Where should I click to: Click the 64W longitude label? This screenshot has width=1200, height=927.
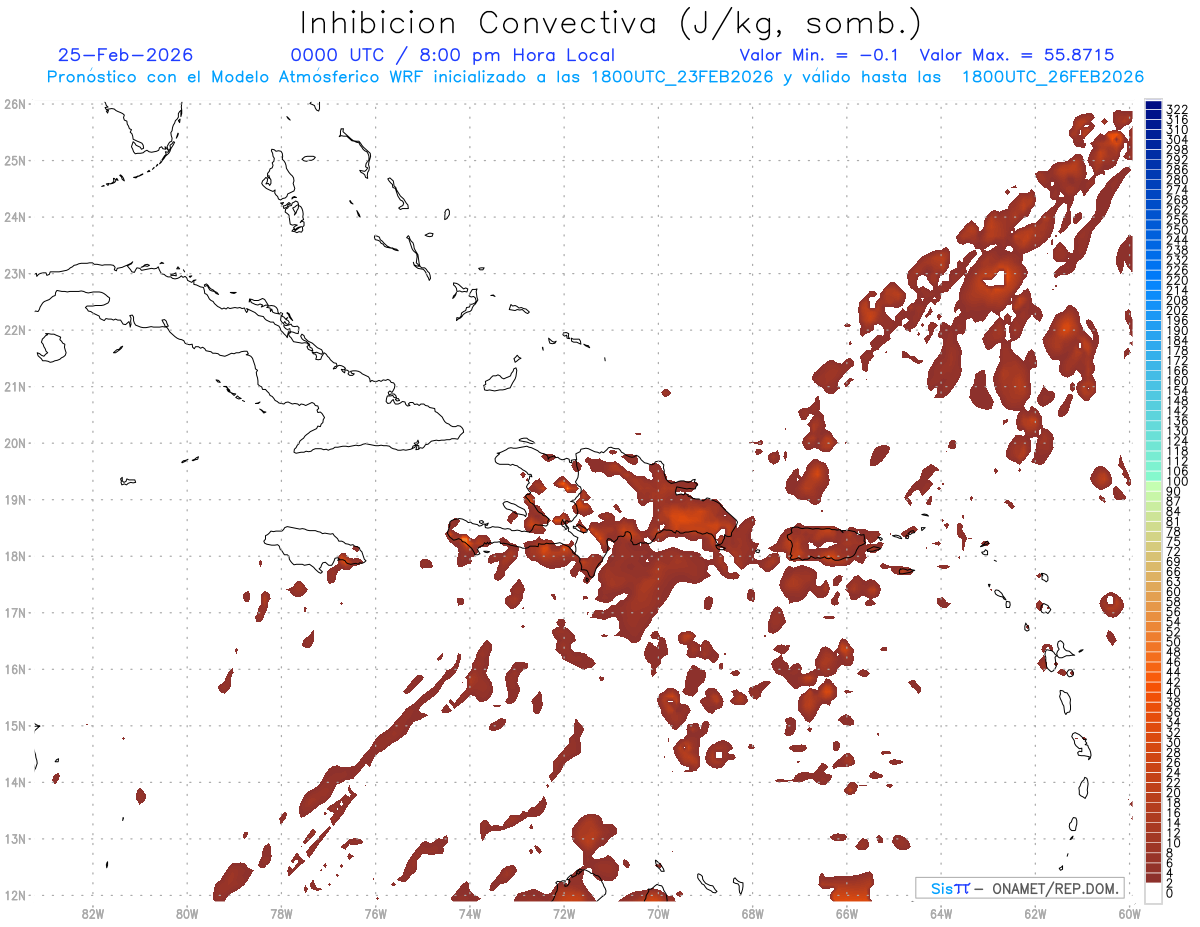click(x=941, y=913)
